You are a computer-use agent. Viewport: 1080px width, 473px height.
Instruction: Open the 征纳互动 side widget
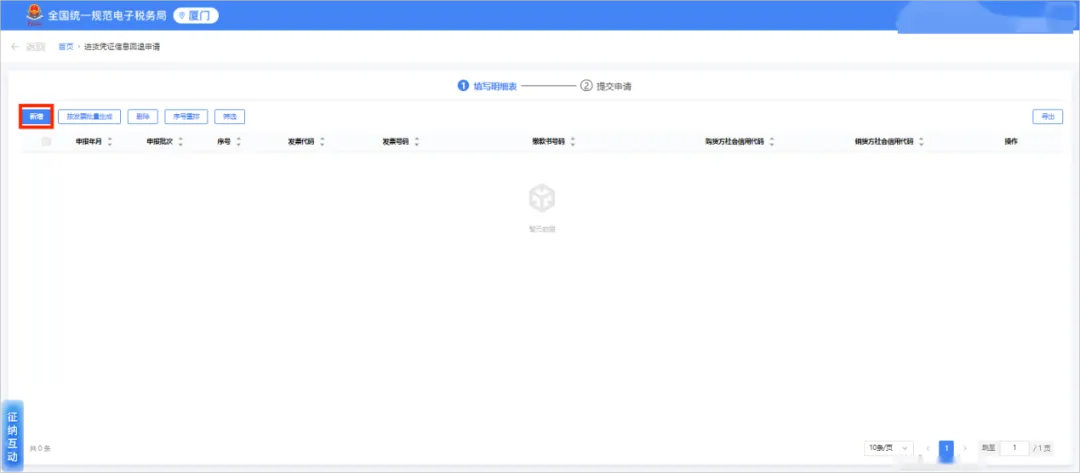pos(12,436)
